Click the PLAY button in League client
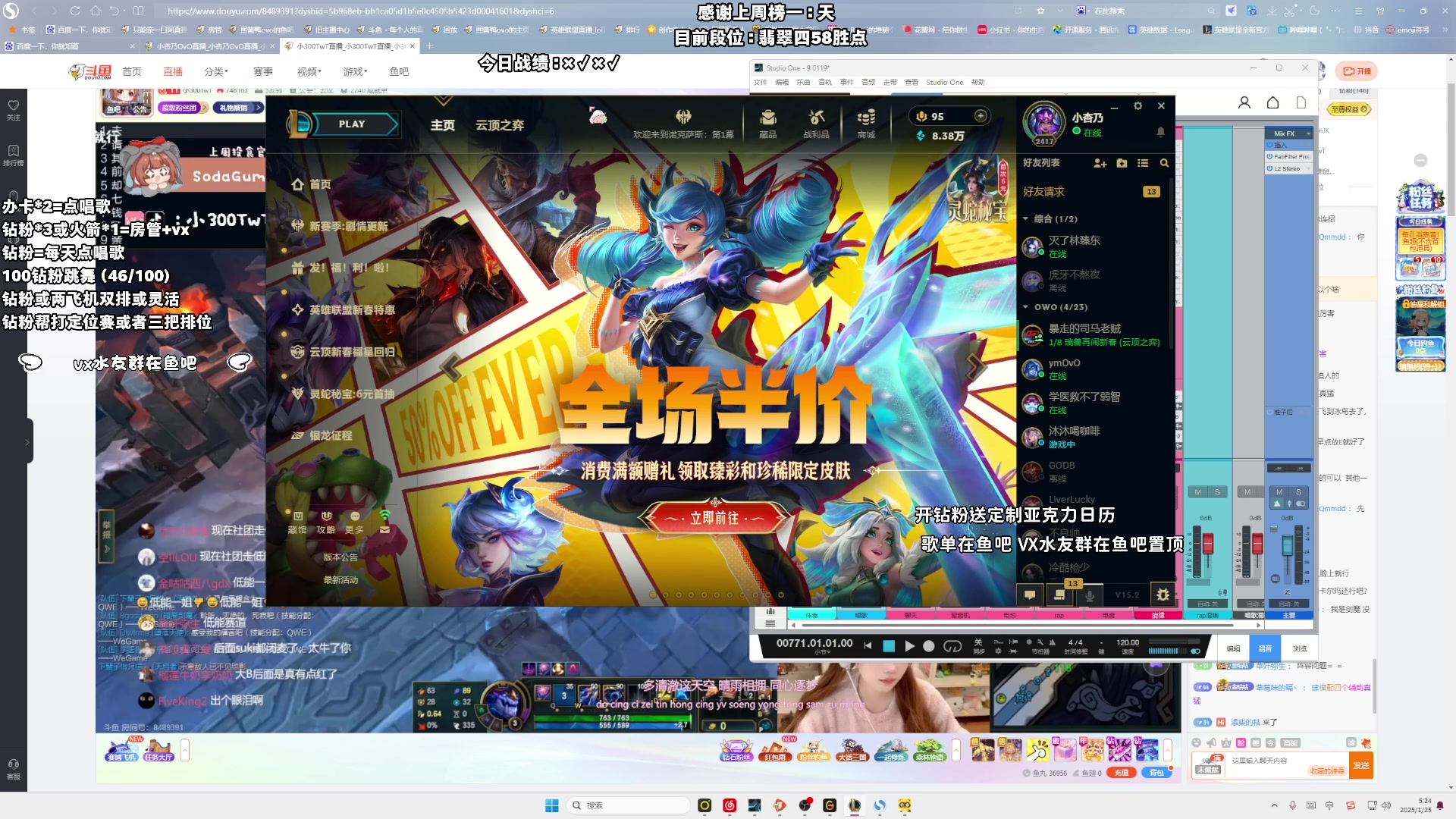The image size is (1456, 819). tap(352, 124)
